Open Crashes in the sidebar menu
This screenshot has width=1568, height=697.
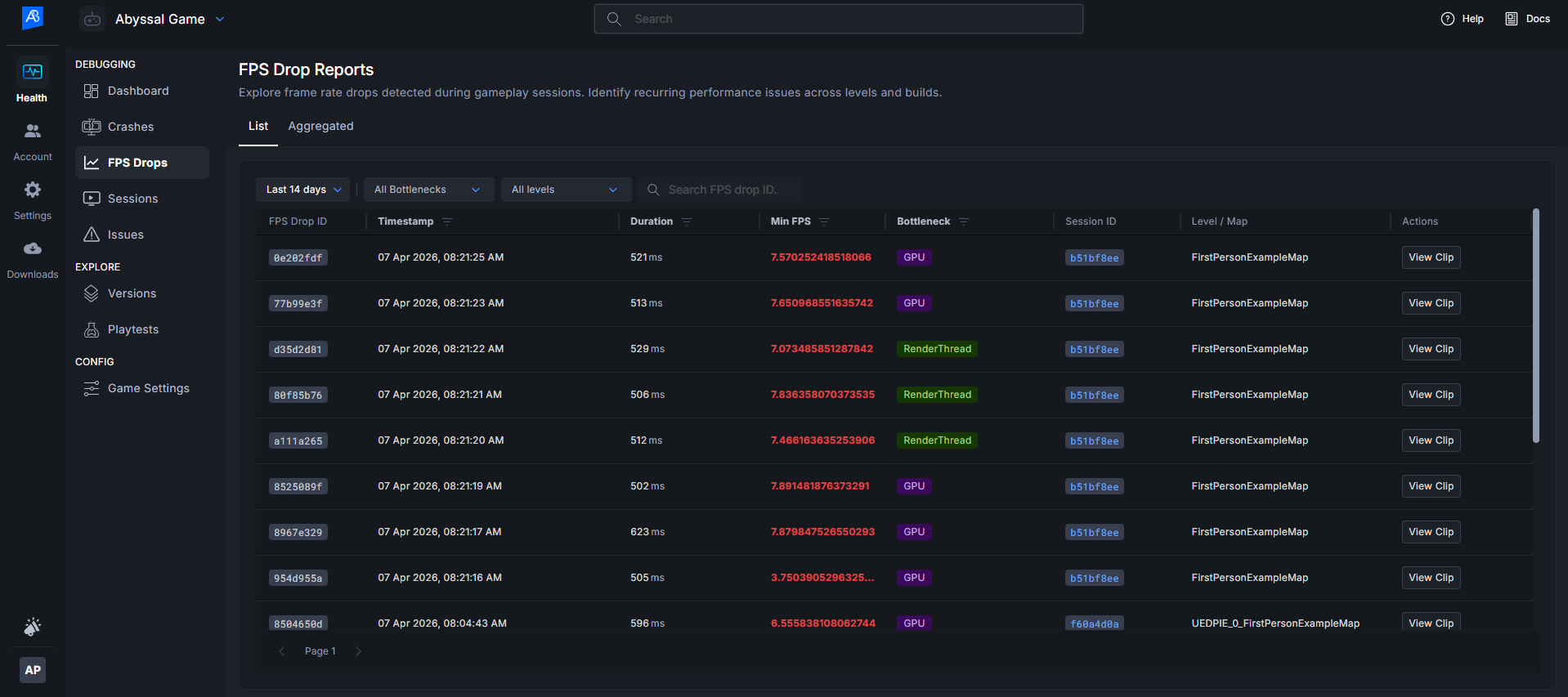pyautogui.click(x=131, y=127)
